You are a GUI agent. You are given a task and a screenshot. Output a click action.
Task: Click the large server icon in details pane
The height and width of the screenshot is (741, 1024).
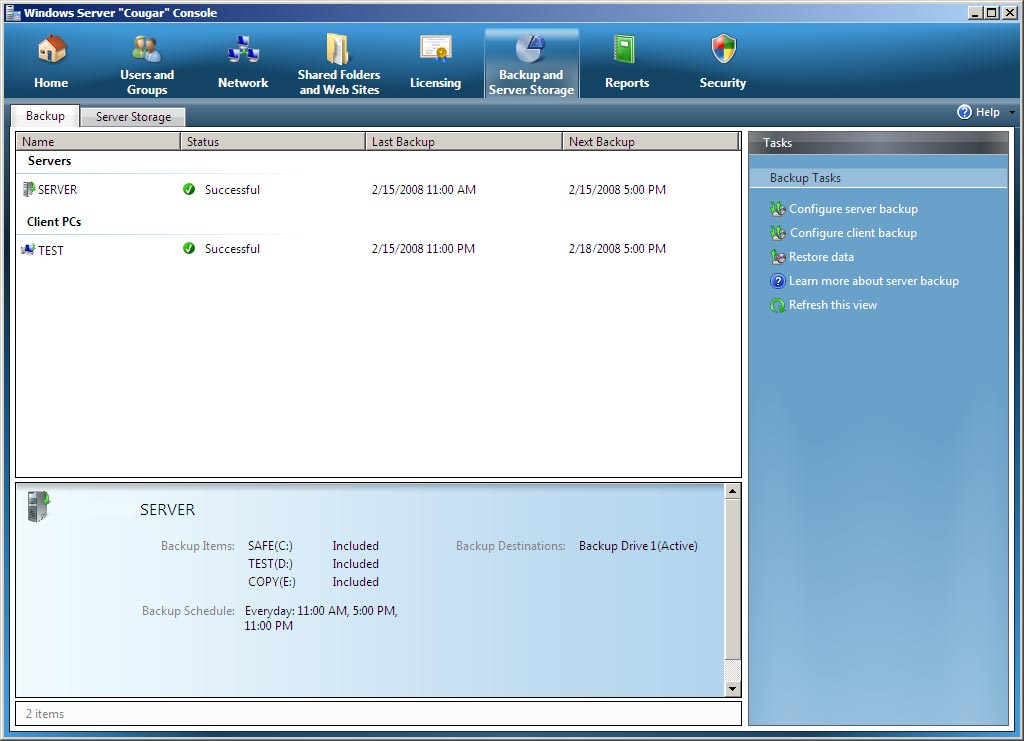pos(39,507)
